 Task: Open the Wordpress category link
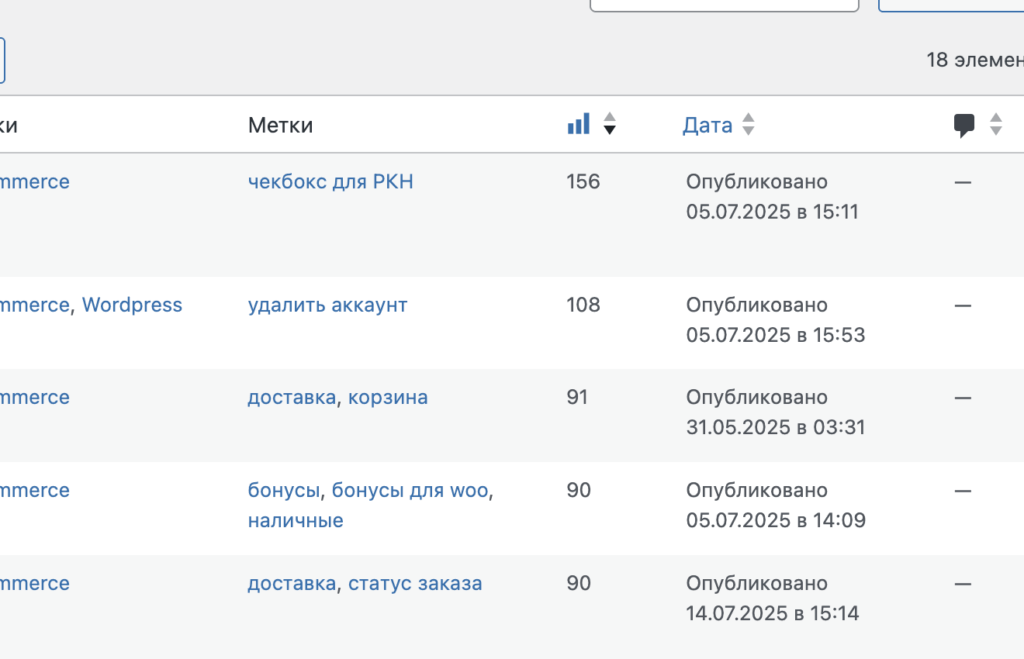(132, 305)
